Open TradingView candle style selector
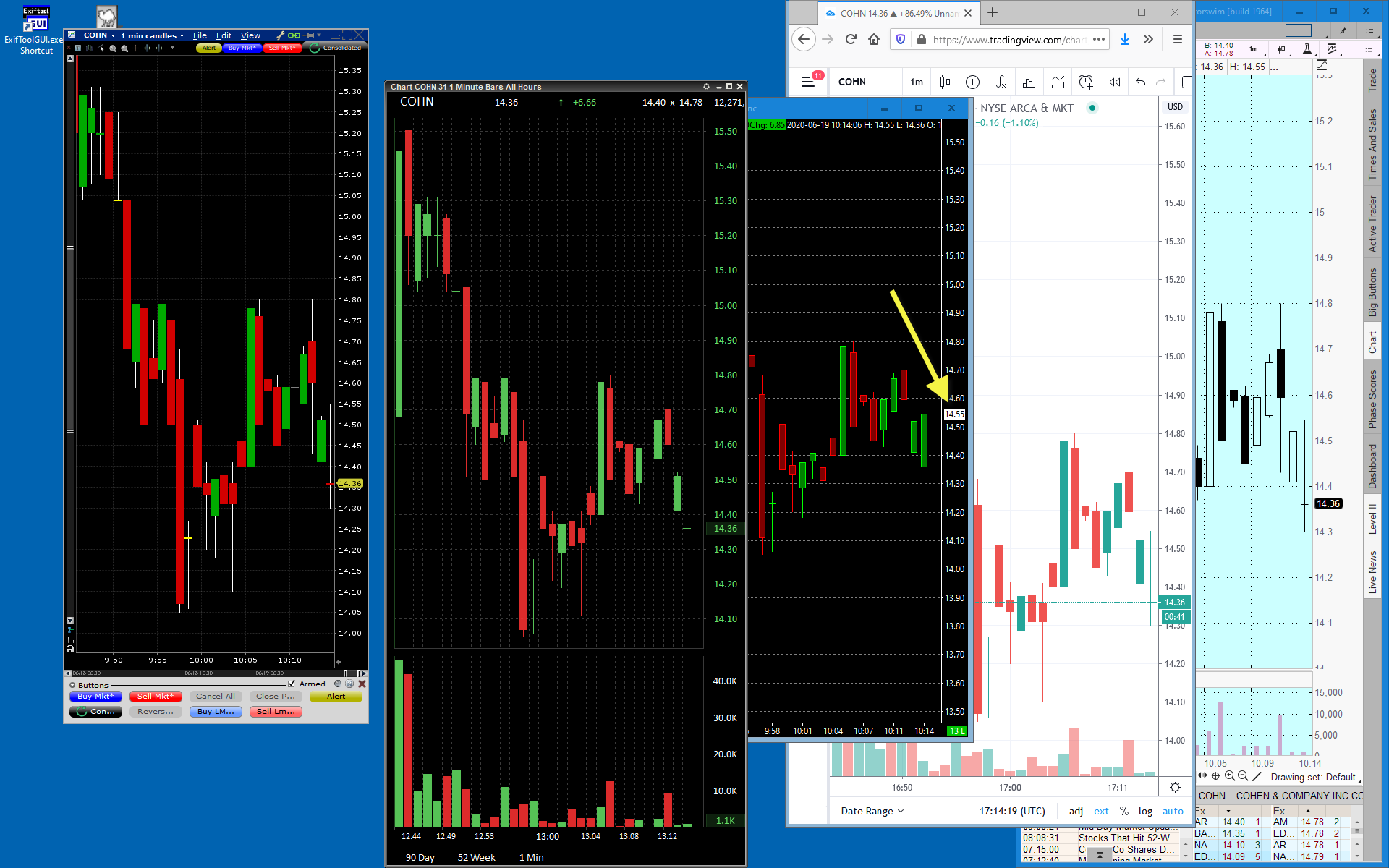 (945, 82)
